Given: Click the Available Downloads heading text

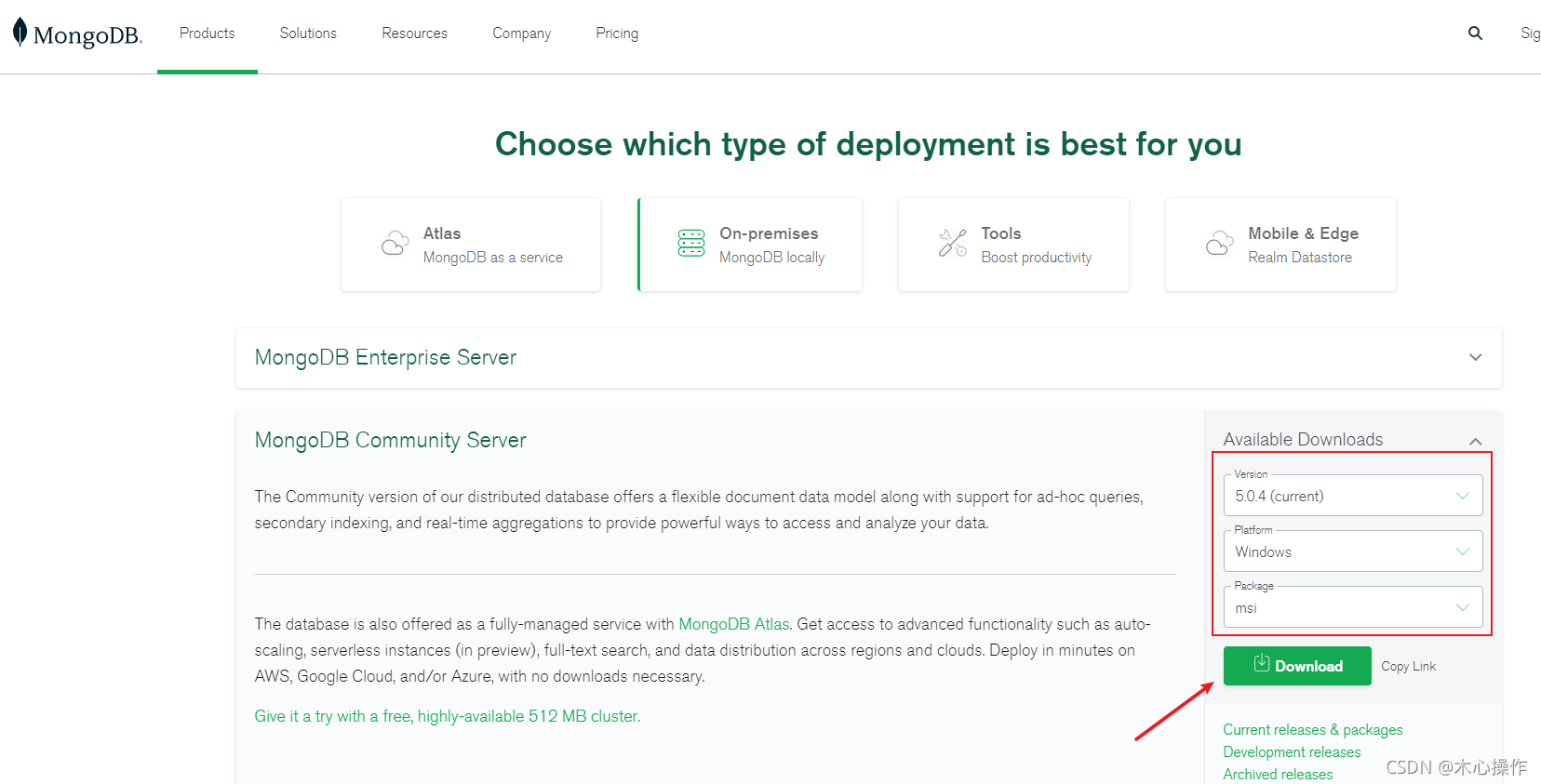Looking at the screenshot, I should [x=1303, y=440].
